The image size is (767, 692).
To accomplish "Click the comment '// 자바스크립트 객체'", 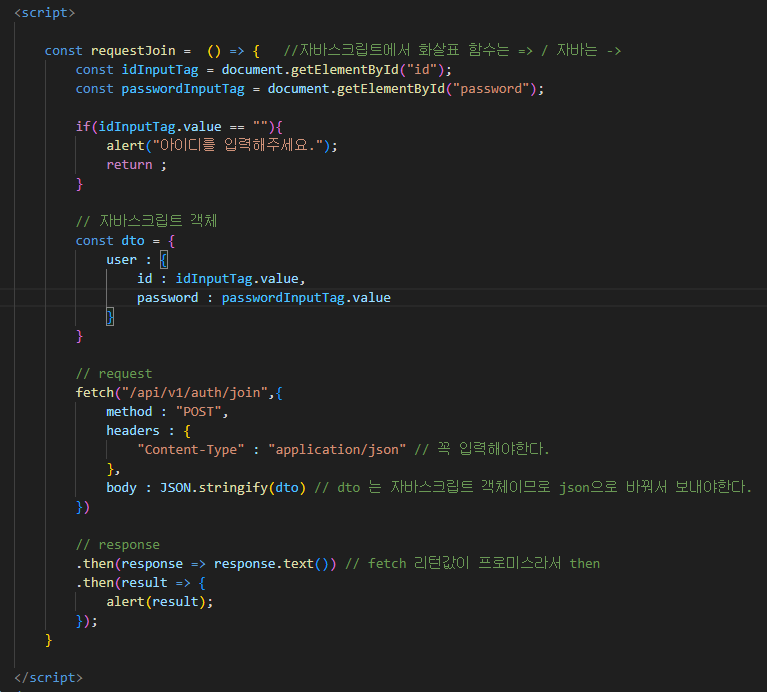I will coord(146,221).
